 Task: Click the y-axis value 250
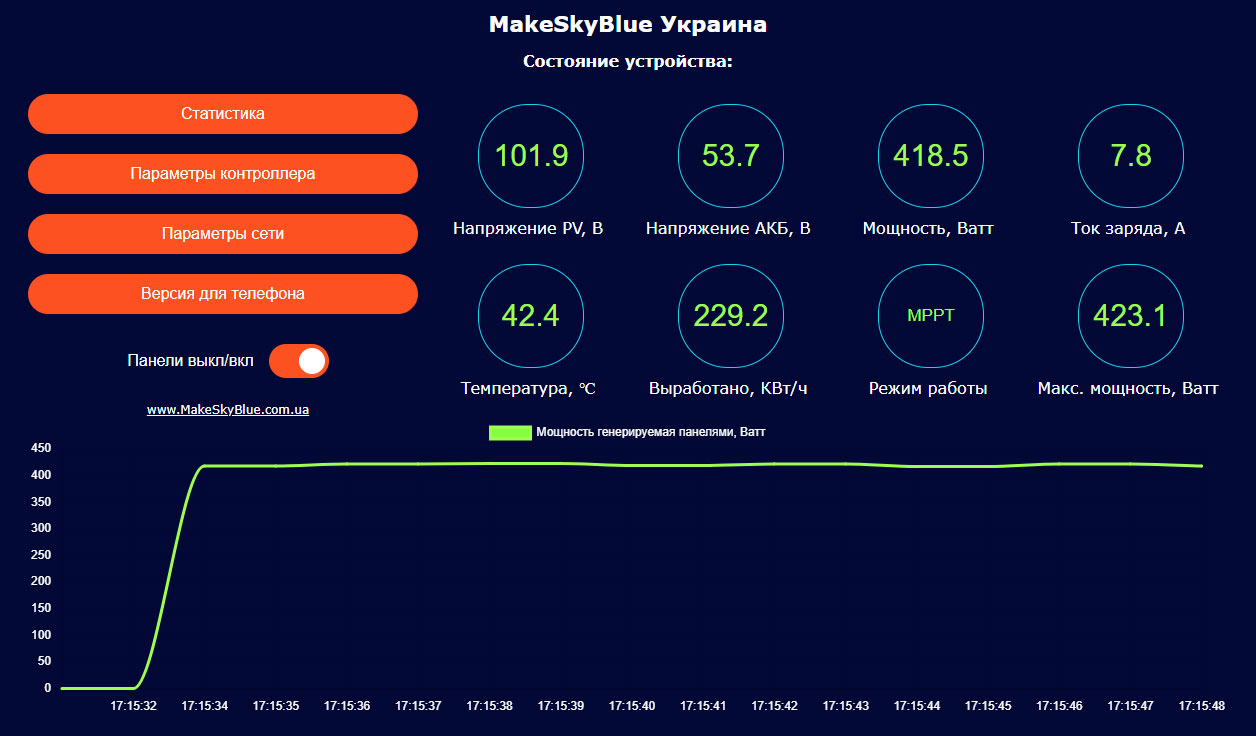coord(40,555)
